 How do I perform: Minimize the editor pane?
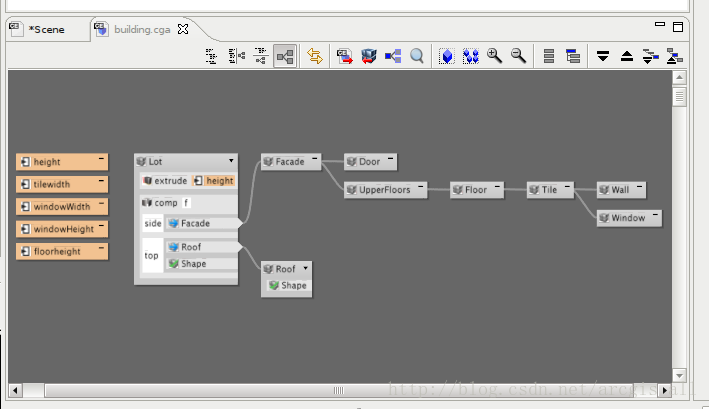point(660,24)
